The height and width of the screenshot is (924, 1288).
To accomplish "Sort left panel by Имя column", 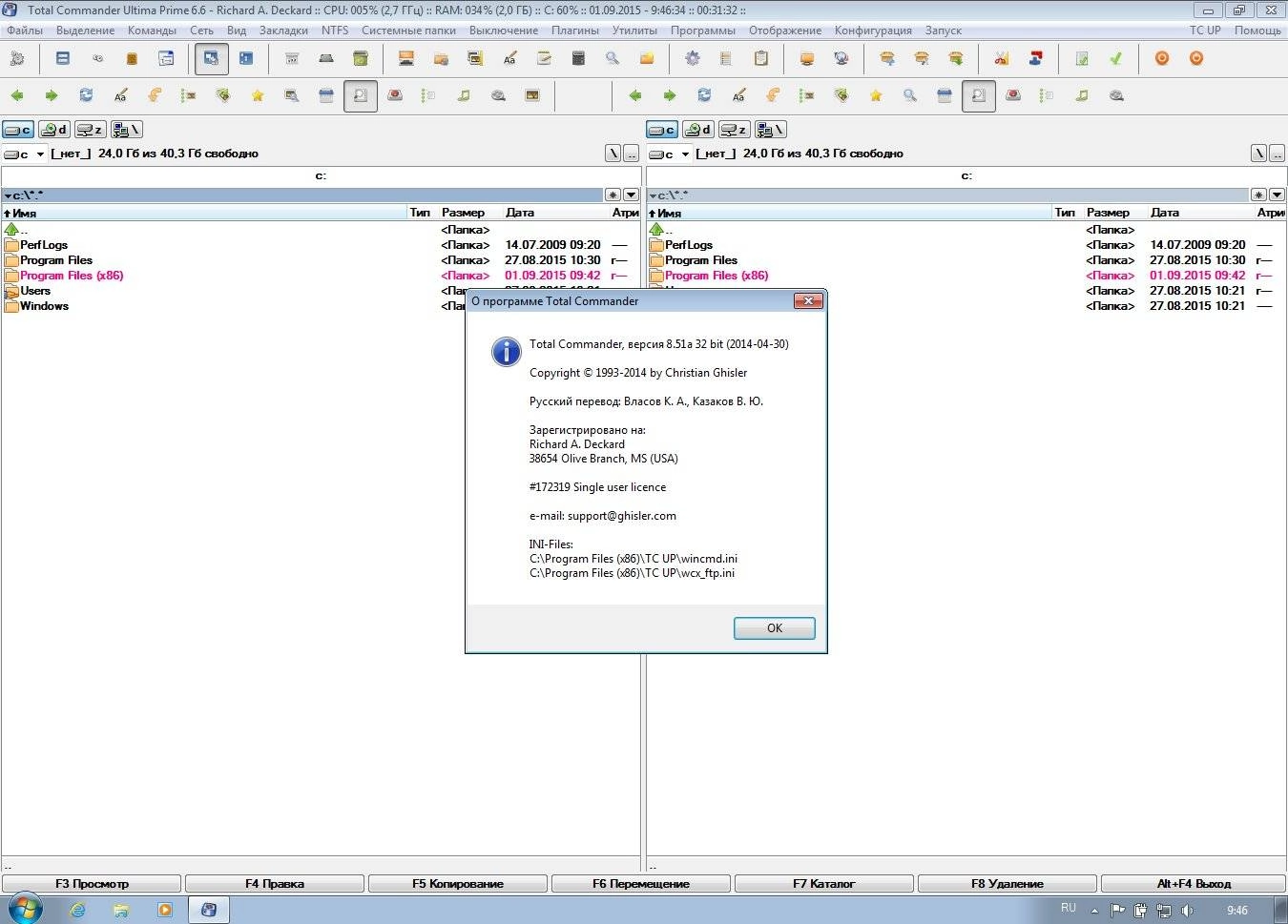I will [204, 213].
